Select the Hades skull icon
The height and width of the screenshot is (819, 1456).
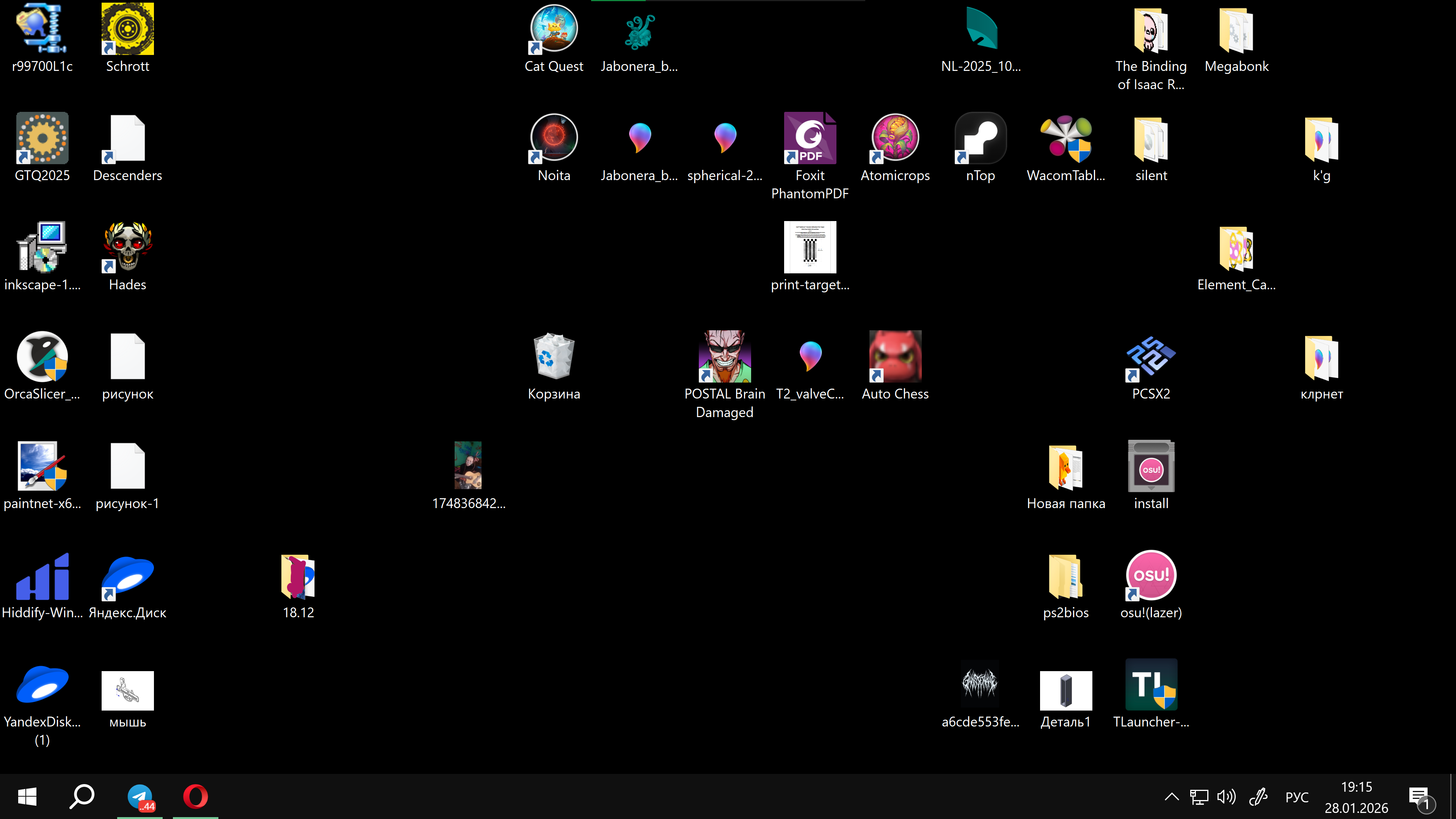(x=127, y=248)
